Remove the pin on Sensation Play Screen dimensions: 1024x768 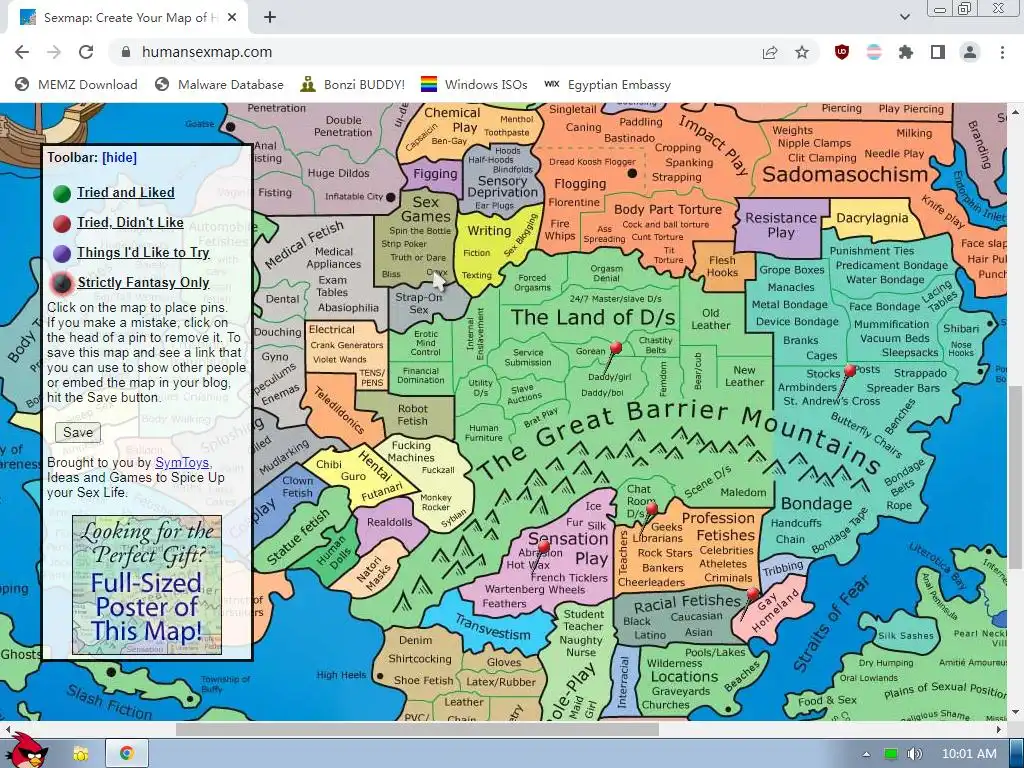point(544,546)
